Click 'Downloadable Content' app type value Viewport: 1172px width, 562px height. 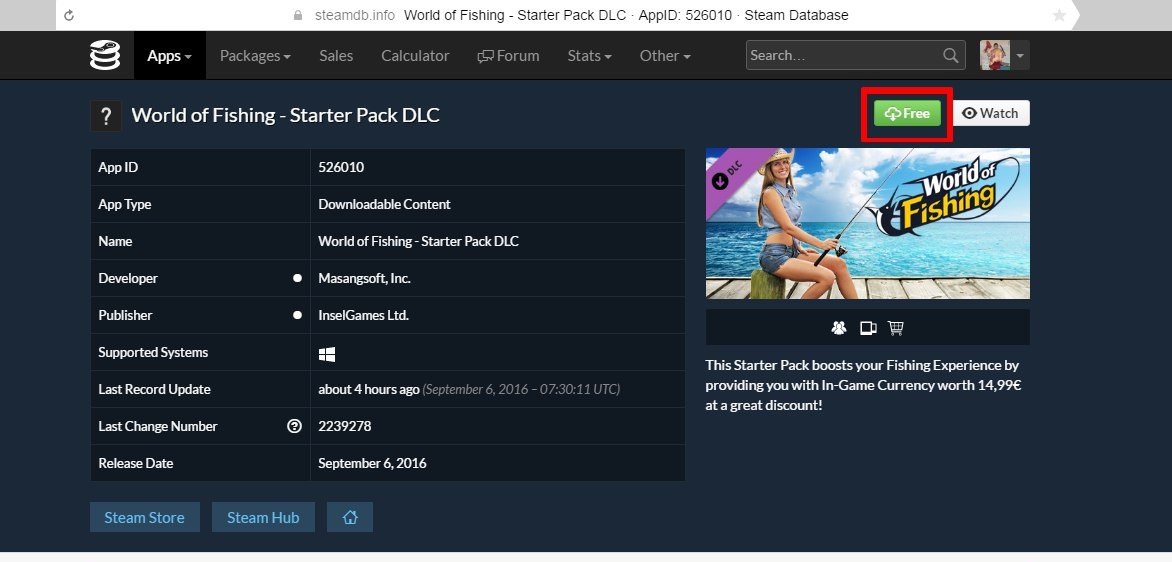(x=384, y=204)
